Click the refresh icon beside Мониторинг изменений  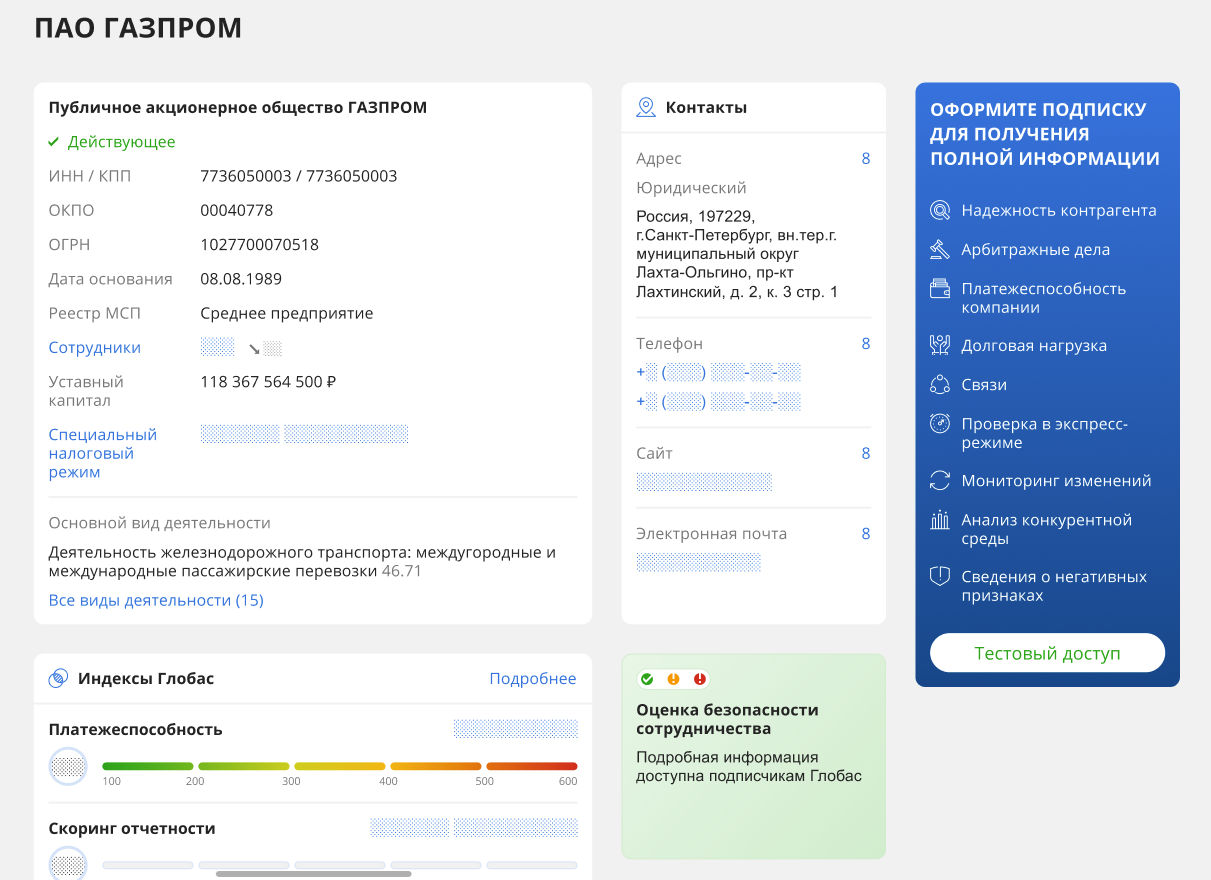coord(939,481)
